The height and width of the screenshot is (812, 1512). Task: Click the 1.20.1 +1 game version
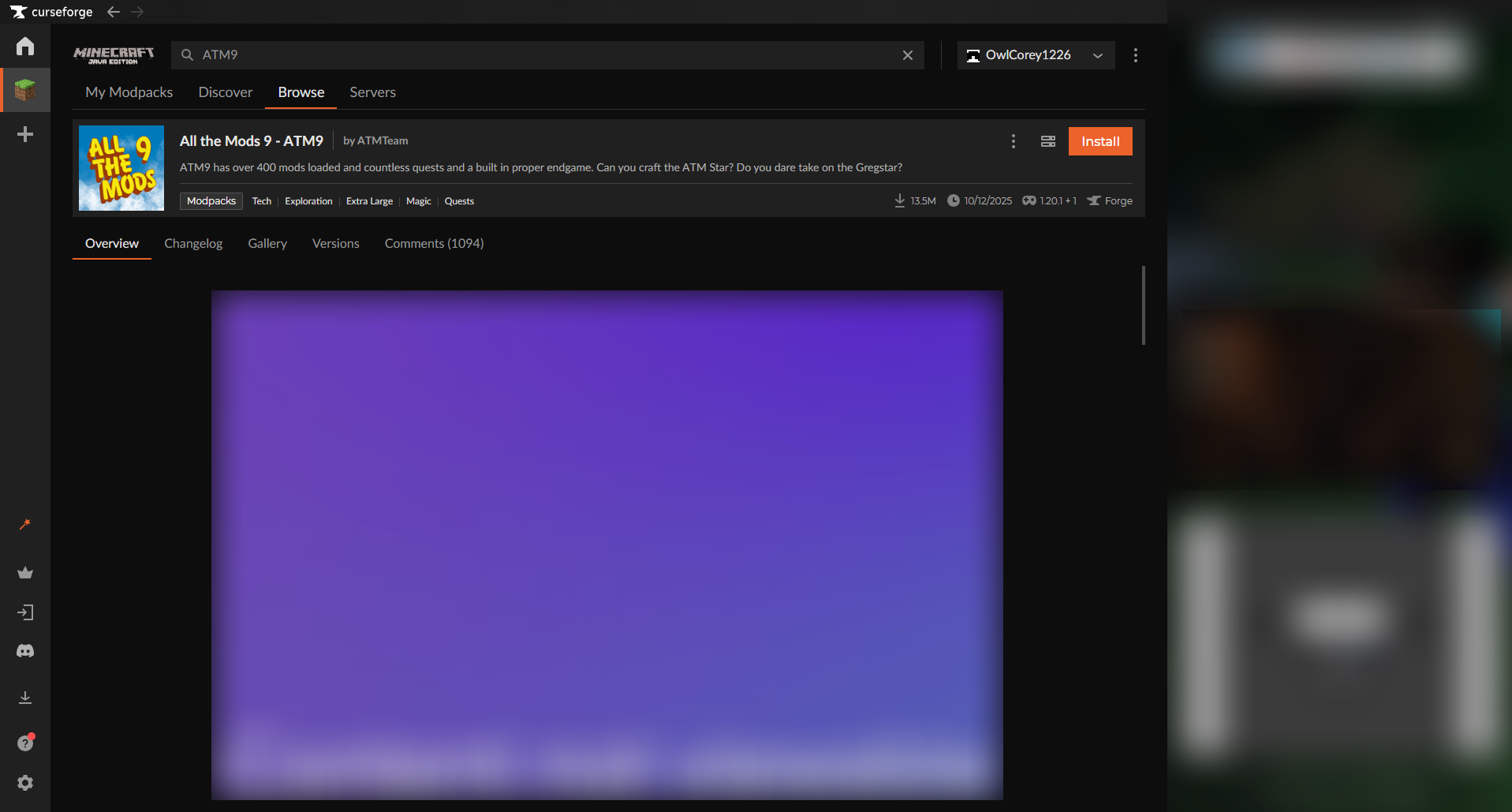[x=1050, y=201]
